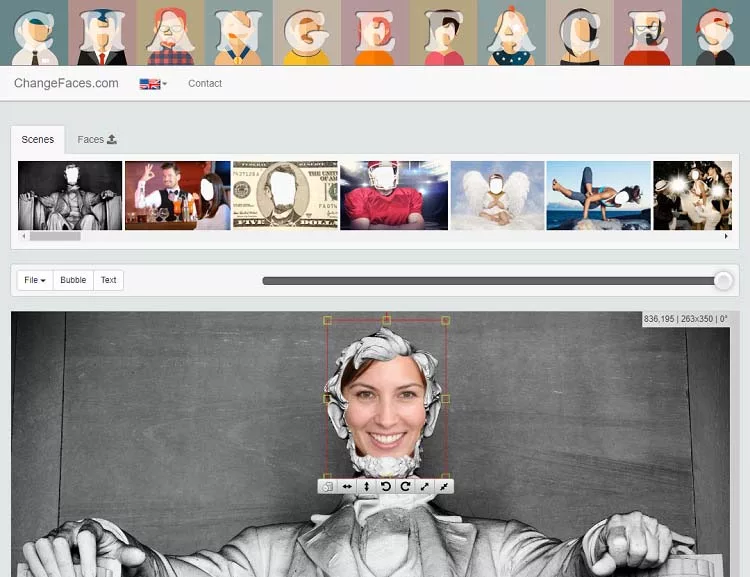This screenshot has width=750, height=577.
Task: Rotate the face counterclockwise
Action: (386, 487)
